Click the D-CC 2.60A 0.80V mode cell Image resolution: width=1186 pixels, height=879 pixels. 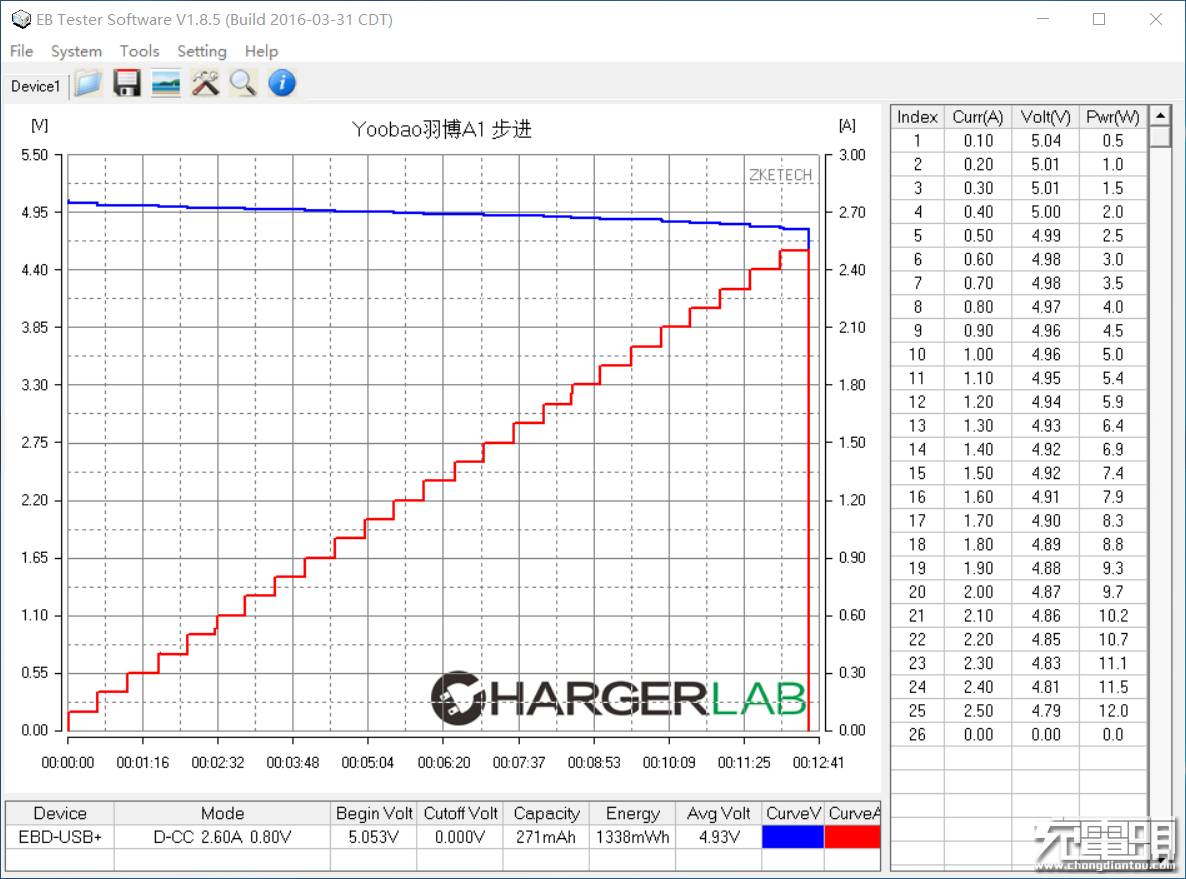coord(222,837)
